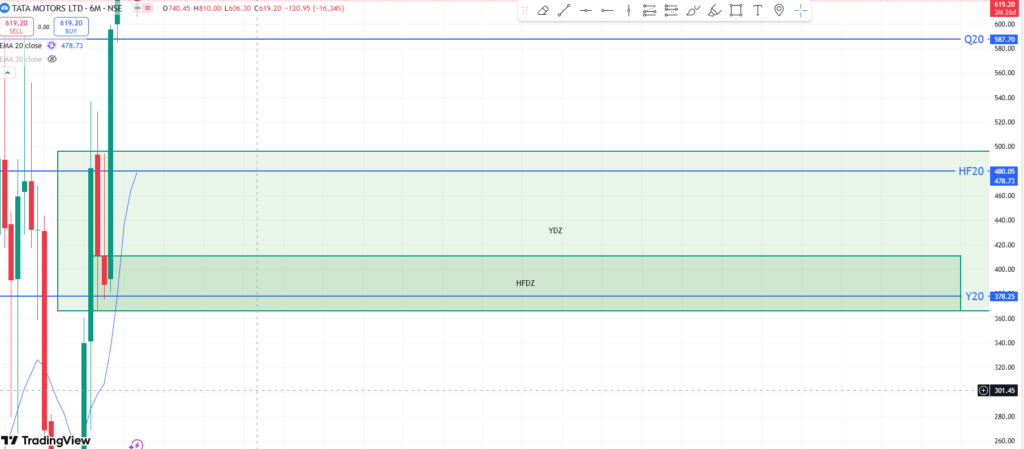Image resolution: width=1024 pixels, height=449 pixels.
Task: Click the BUY 619.20 button
Action: point(70,27)
